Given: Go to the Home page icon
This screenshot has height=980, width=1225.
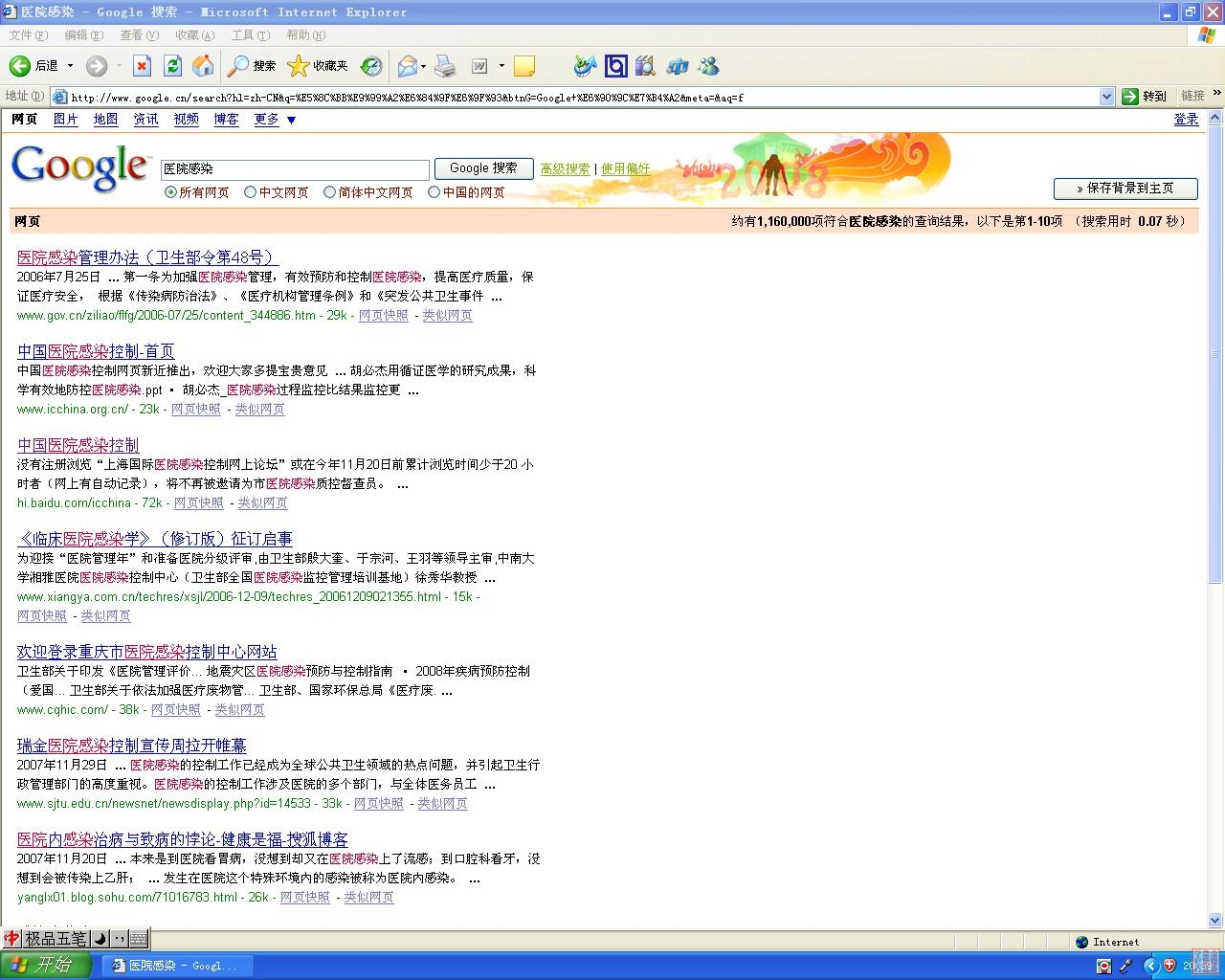Looking at the screenshot, I should point(203,66).
